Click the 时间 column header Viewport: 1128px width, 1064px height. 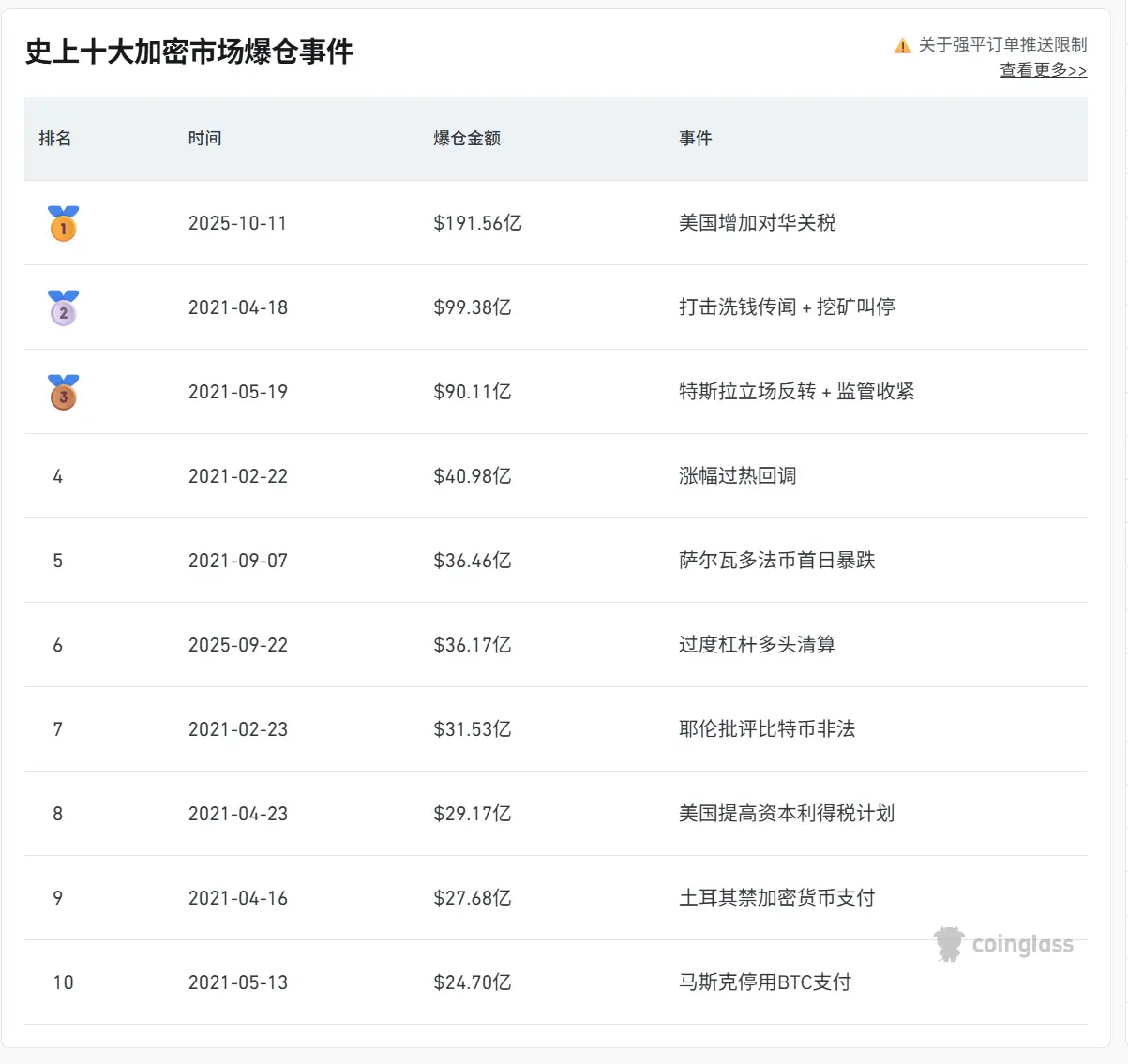pyautogui.click(x=205, y=139)
